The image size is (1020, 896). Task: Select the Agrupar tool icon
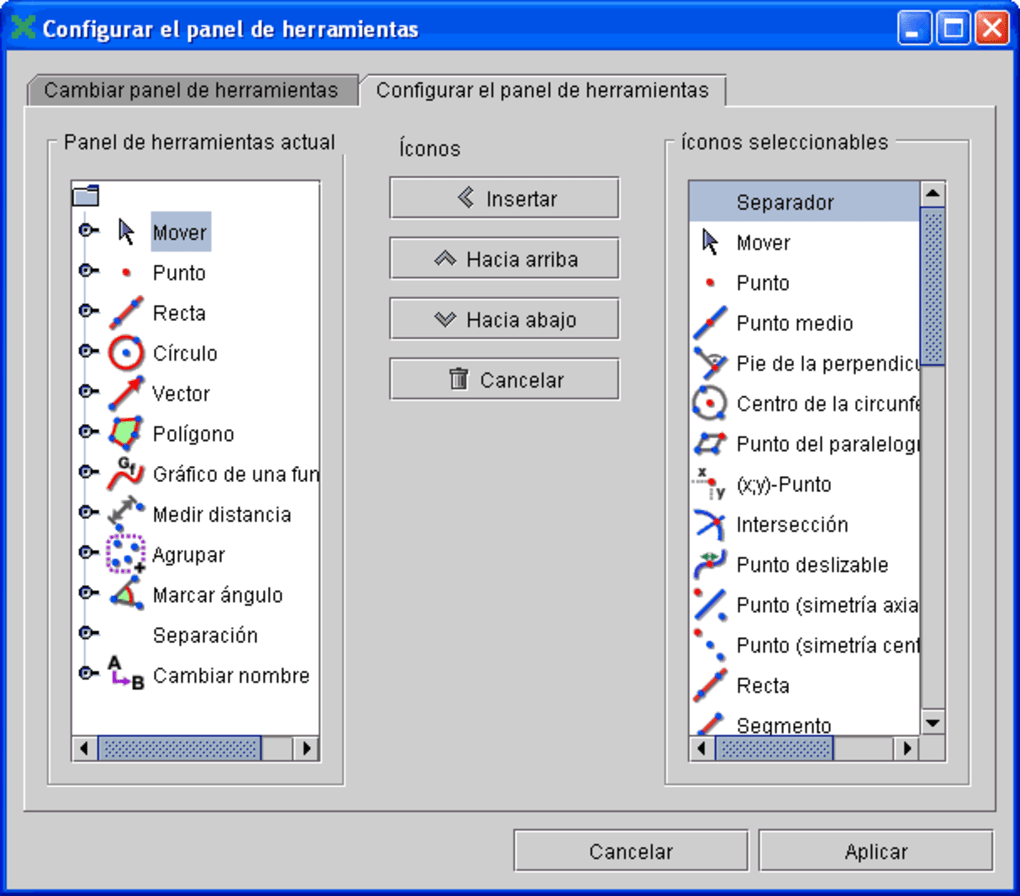point(126,554)
